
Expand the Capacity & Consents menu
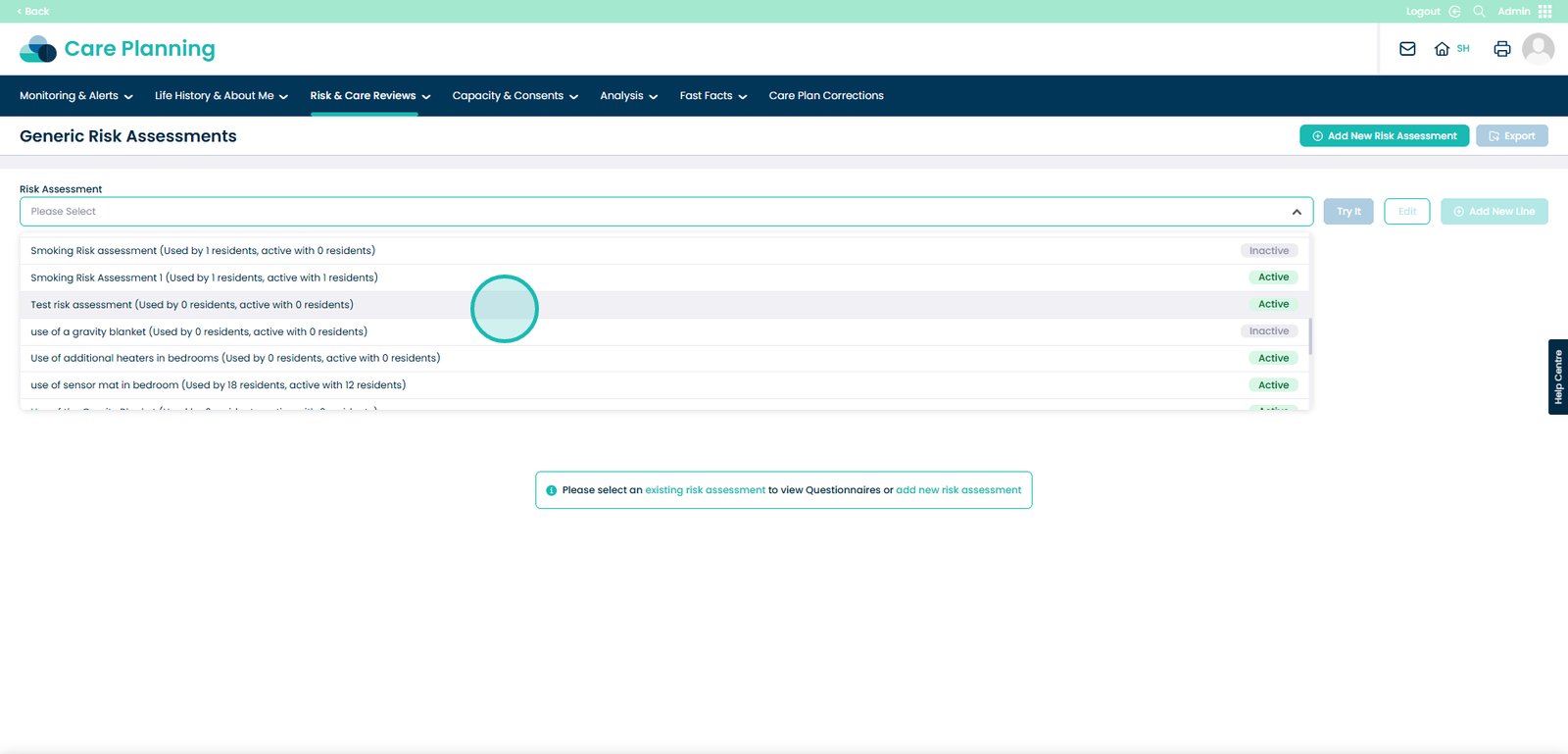[514, 96]
